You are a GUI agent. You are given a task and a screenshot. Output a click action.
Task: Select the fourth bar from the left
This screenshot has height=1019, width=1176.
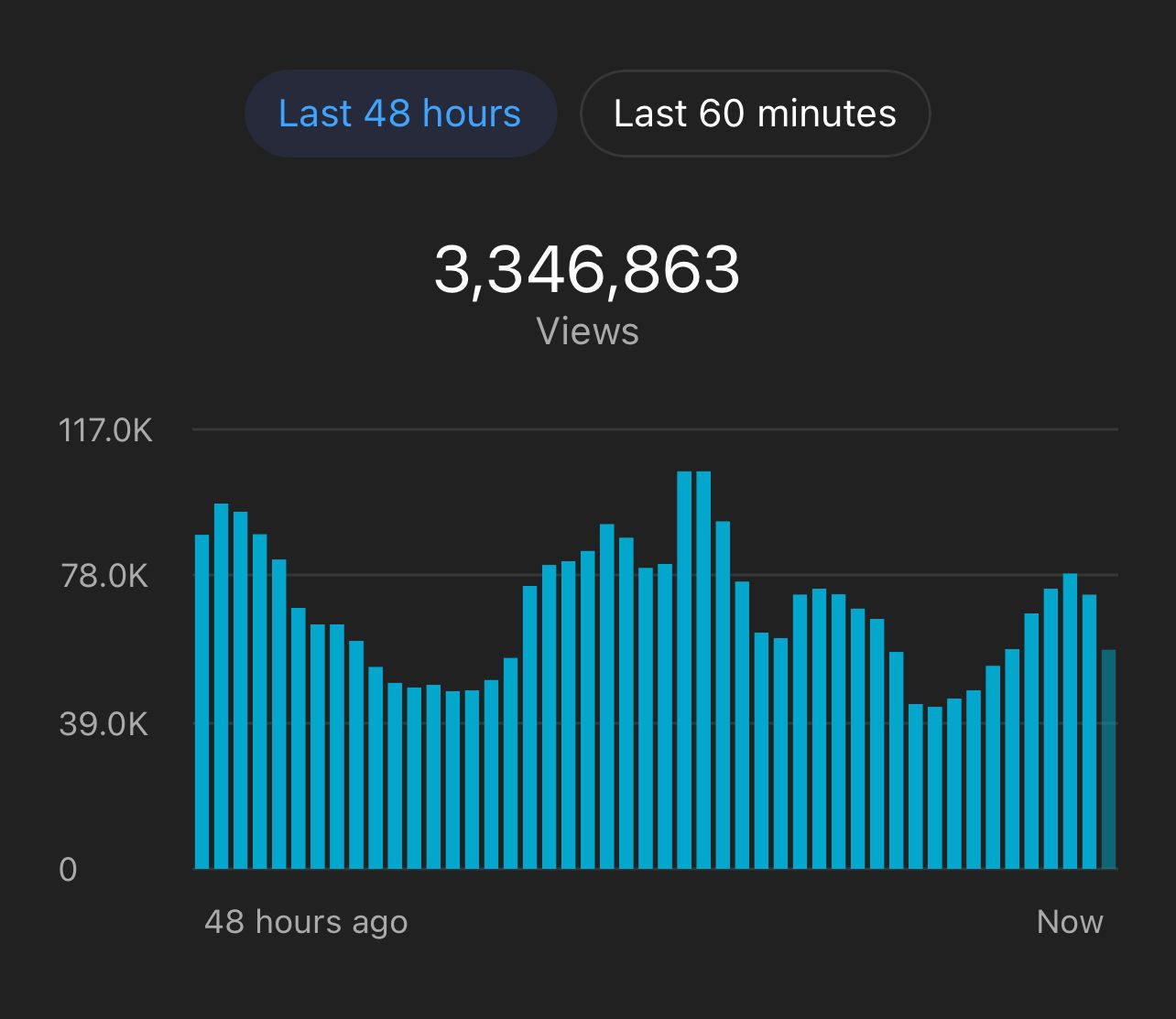[x=259, y=701]
